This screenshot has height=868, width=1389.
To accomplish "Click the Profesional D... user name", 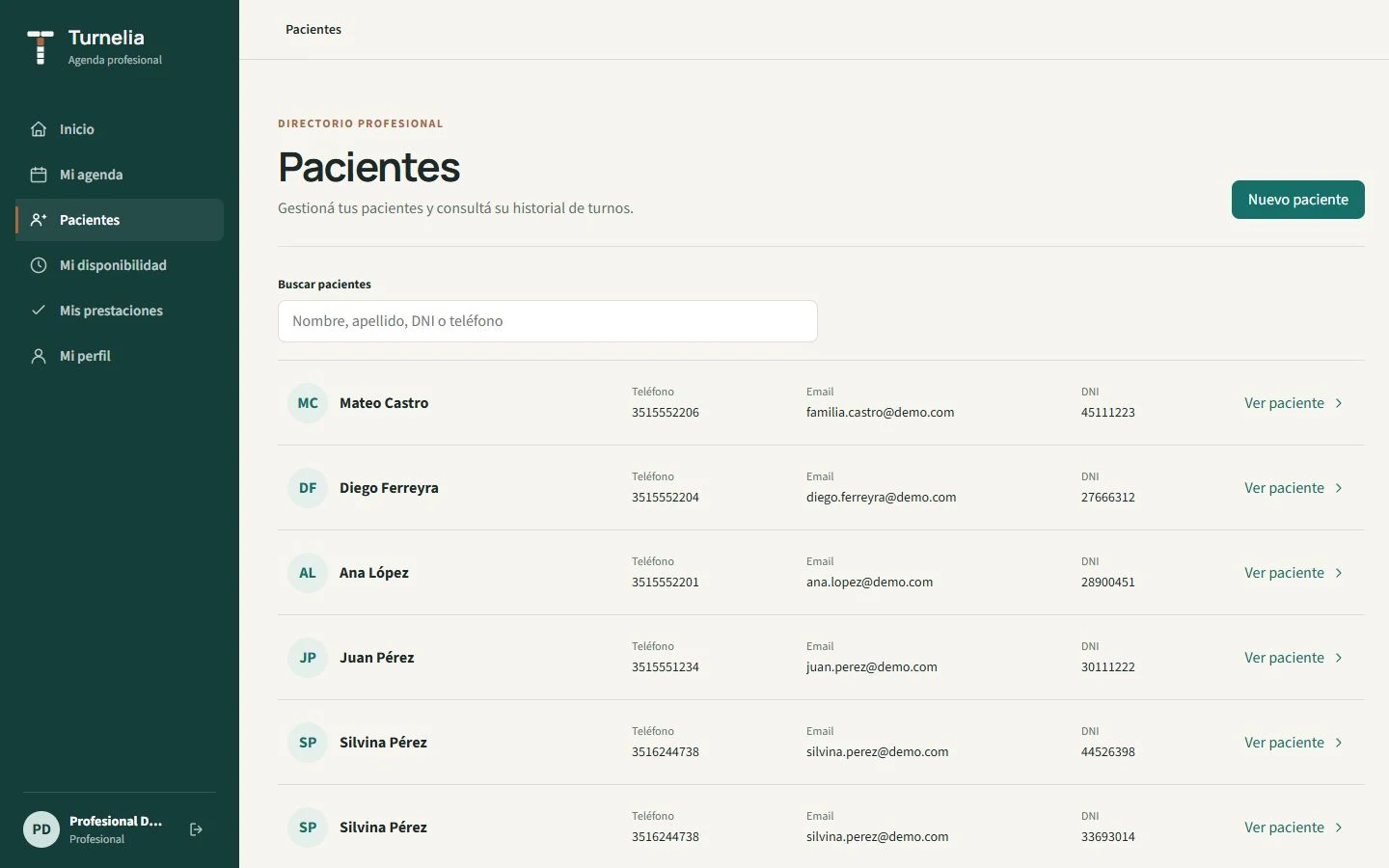I will point(116,822).
